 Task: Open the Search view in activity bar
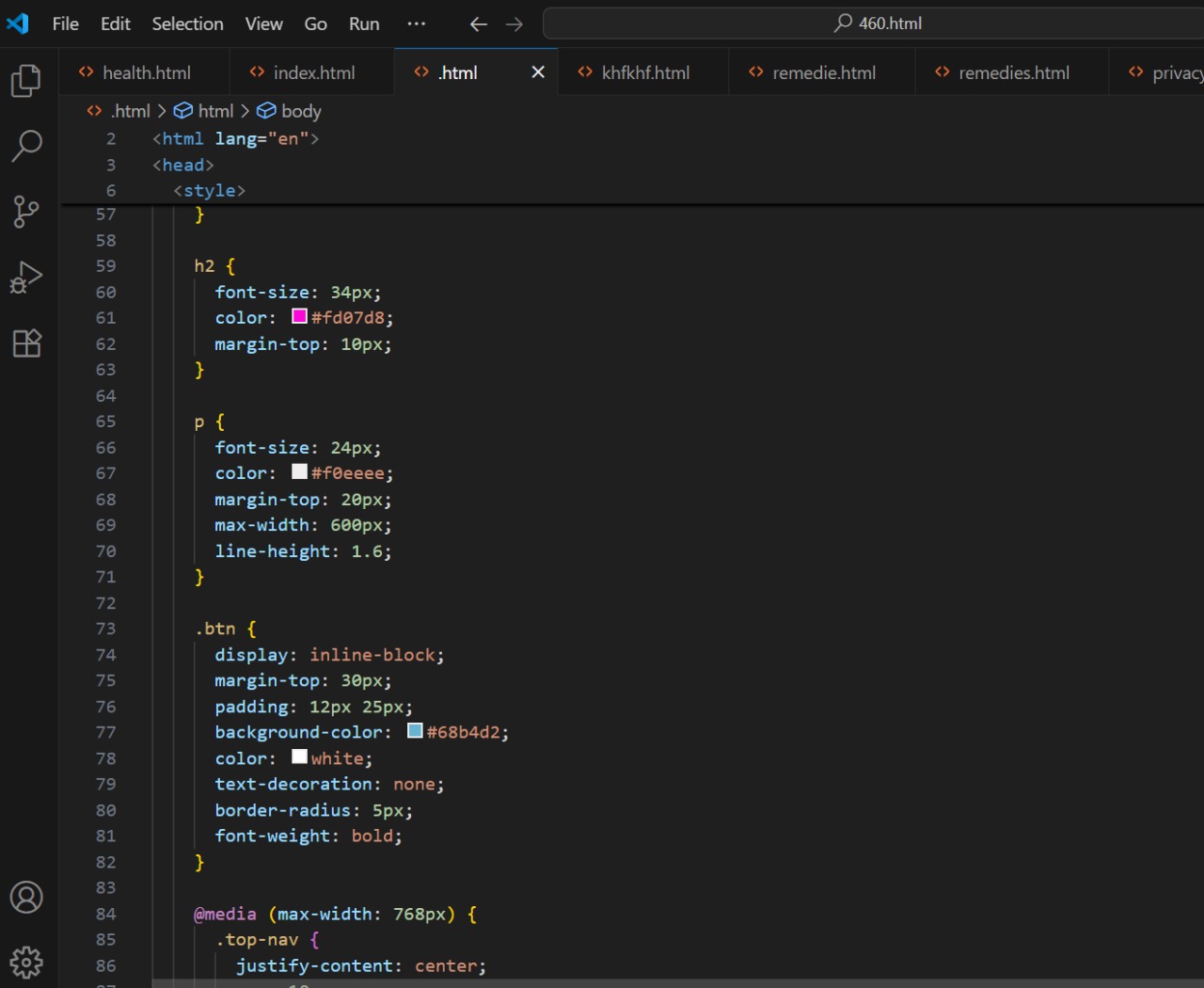26,146
